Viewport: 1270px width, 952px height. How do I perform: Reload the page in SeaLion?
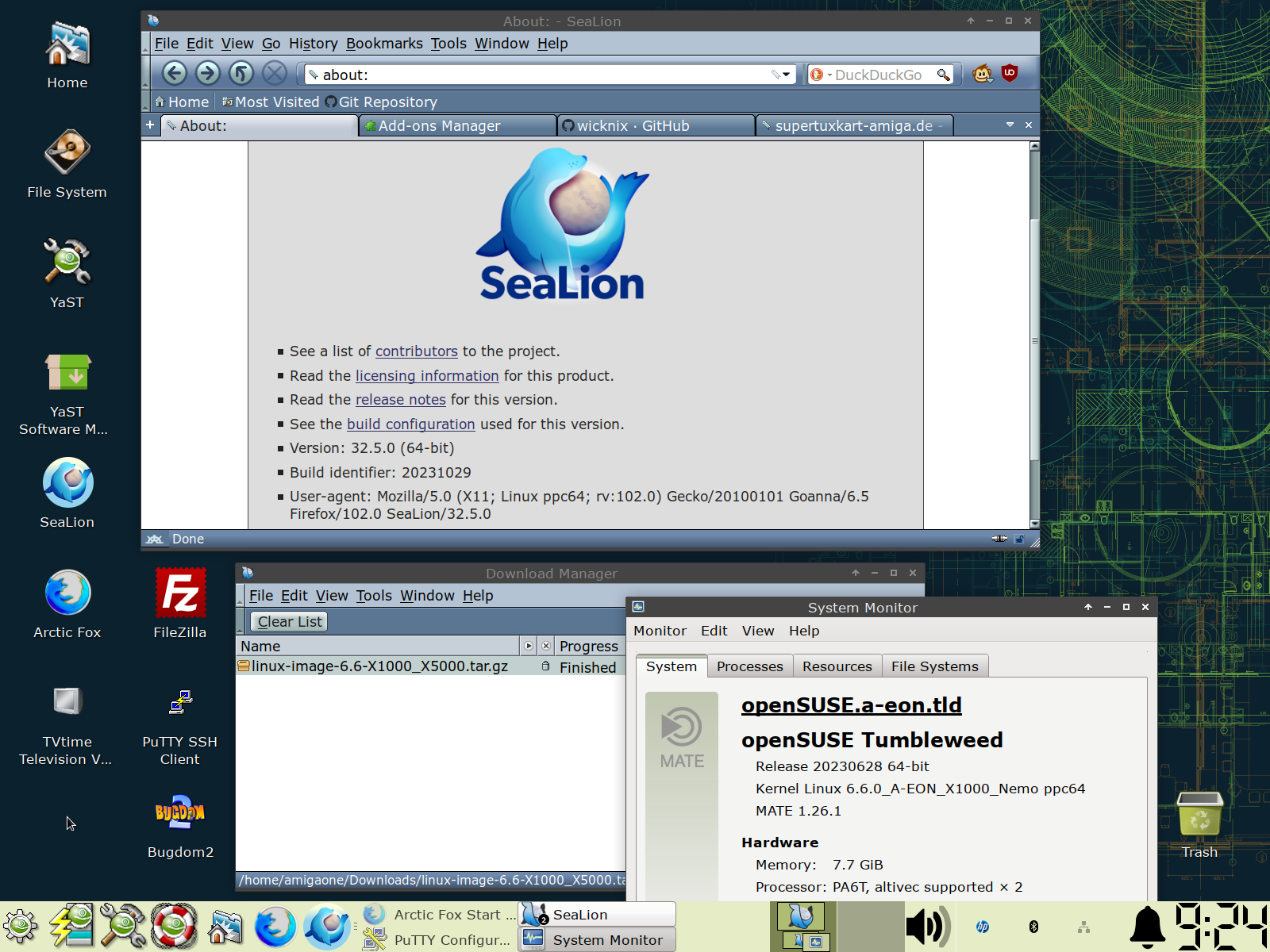point(241,74)
